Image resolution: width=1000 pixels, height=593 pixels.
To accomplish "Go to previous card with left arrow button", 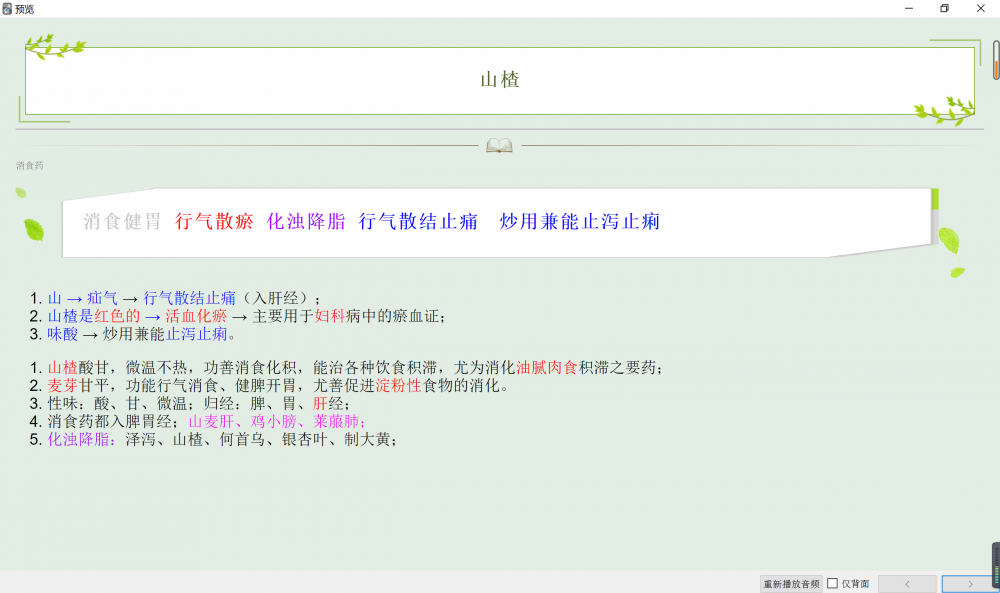I will click(907, 583).
